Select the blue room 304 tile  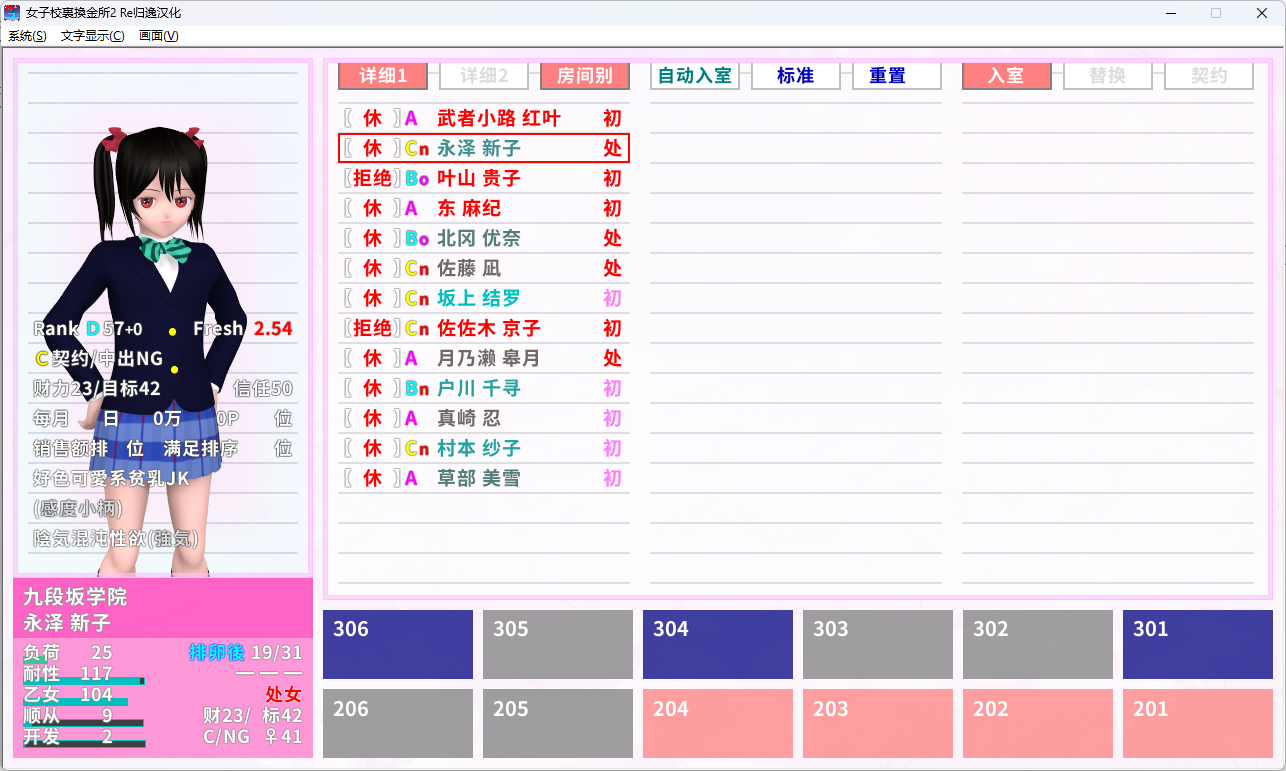point(717,644)
